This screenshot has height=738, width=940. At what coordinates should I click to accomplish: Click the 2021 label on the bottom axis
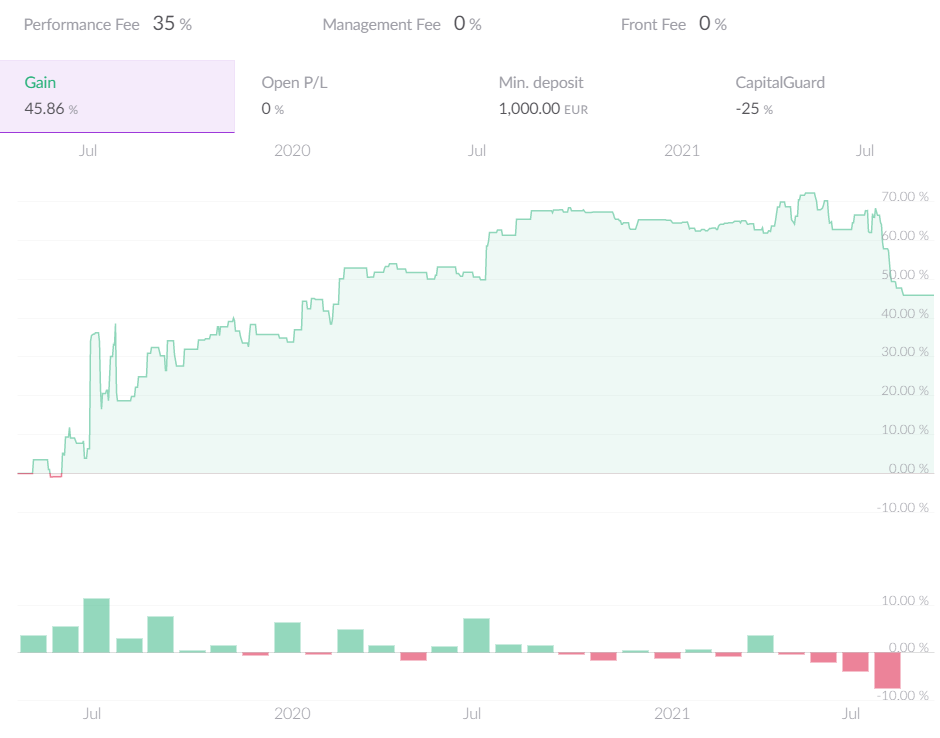tap(672, 714)
